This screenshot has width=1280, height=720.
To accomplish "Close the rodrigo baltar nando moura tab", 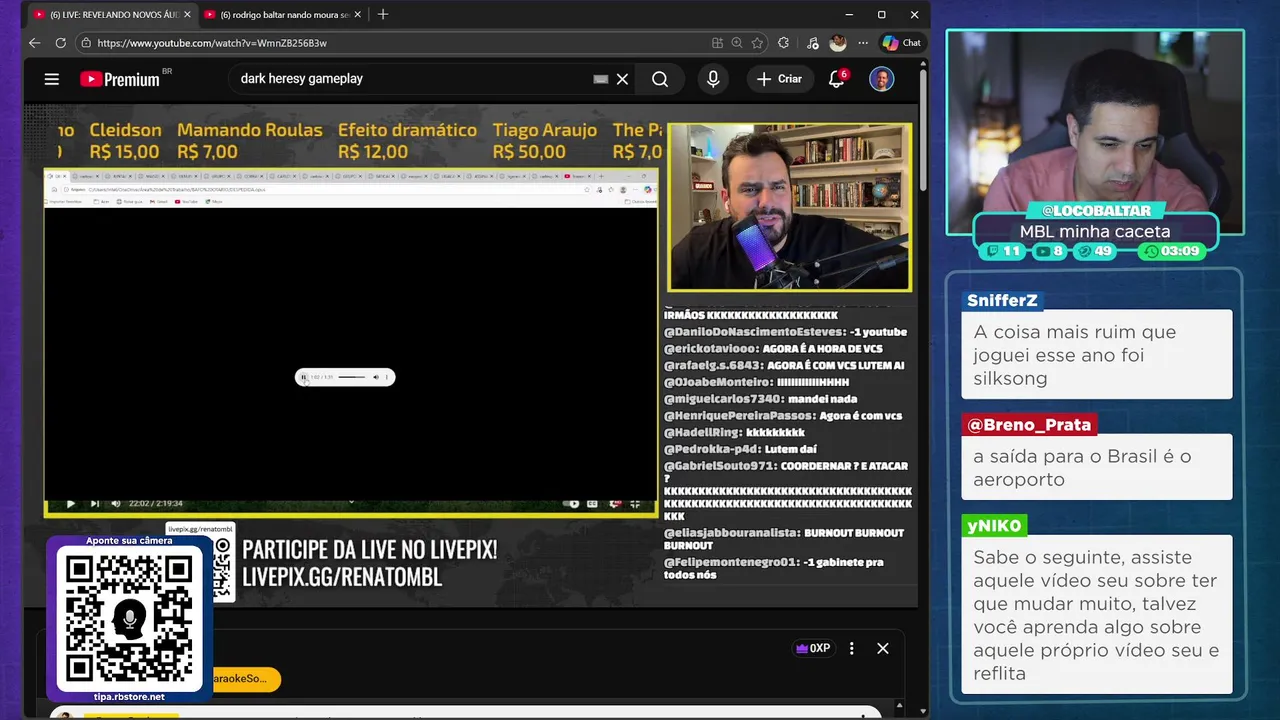I will point(357,14).
